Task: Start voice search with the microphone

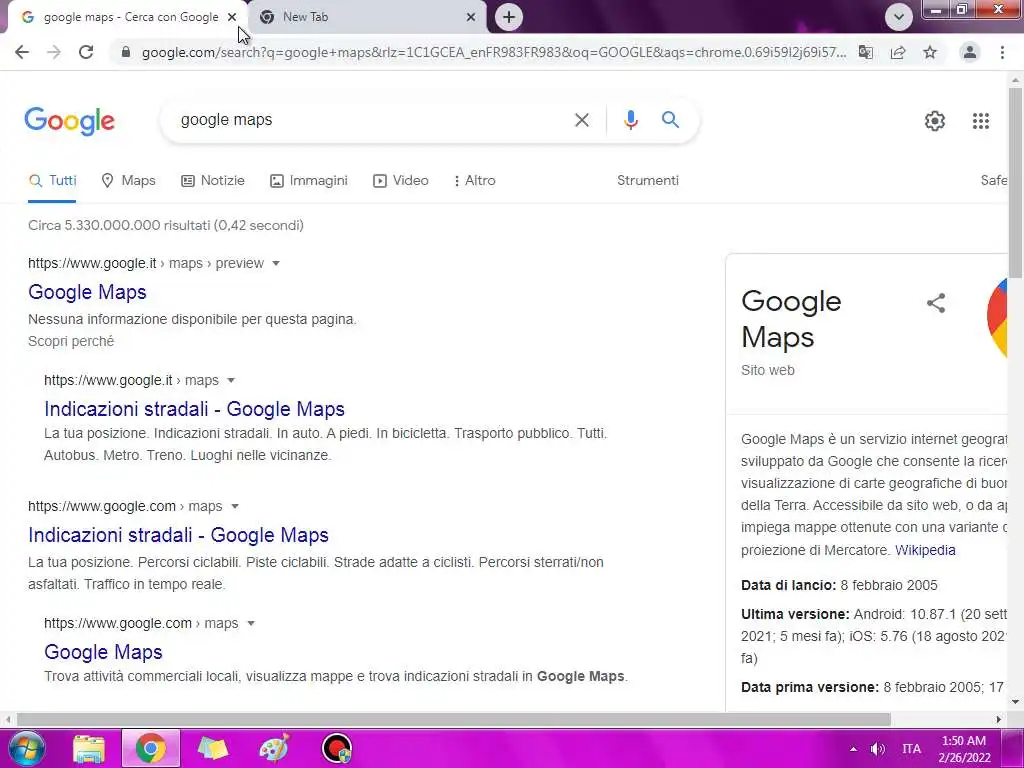Action: 630,120
